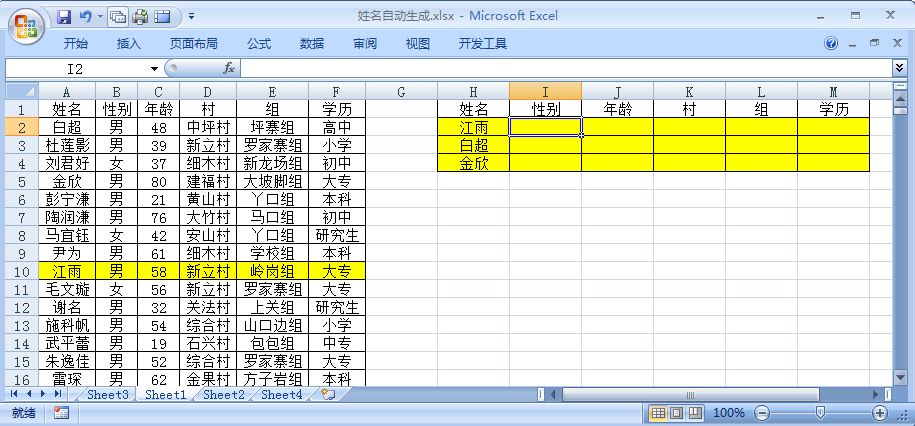Click the Name Box showing I2
915x426 pixels.
click(x=76, y=69)
